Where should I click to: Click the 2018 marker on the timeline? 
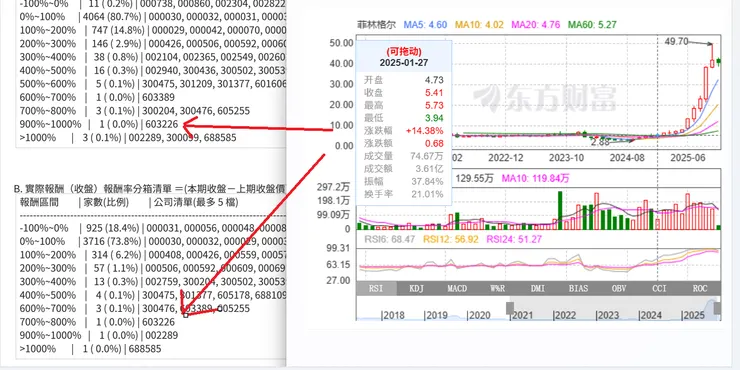coord(393,315)
